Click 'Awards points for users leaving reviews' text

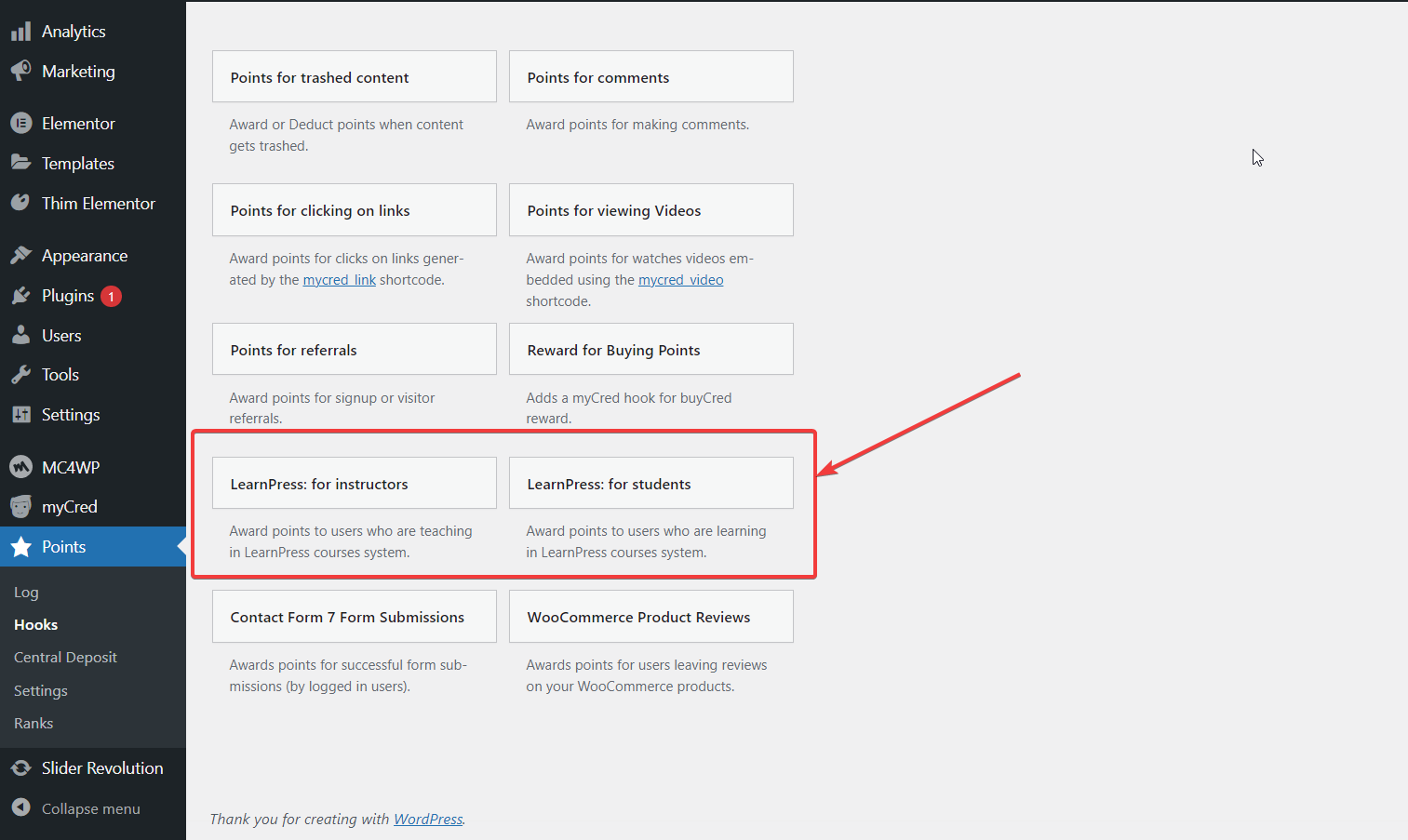(x=647, y=665)
